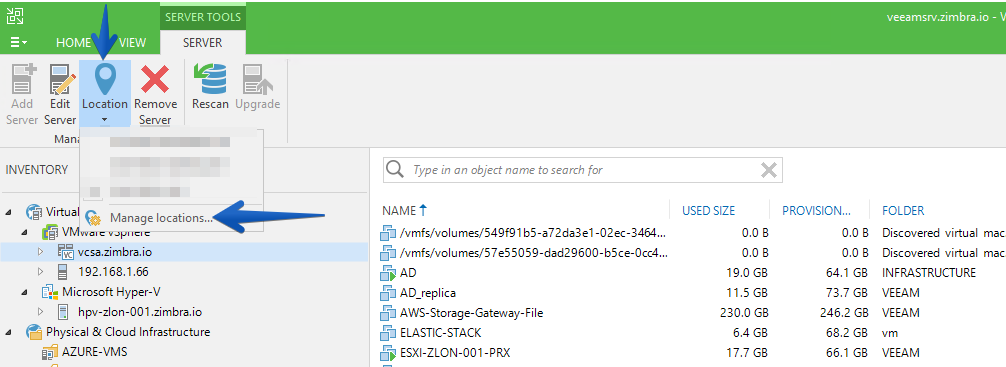Select the first blurred location entry
Viewport: 1006px width, 367px height.
click(x=171, y=142)
